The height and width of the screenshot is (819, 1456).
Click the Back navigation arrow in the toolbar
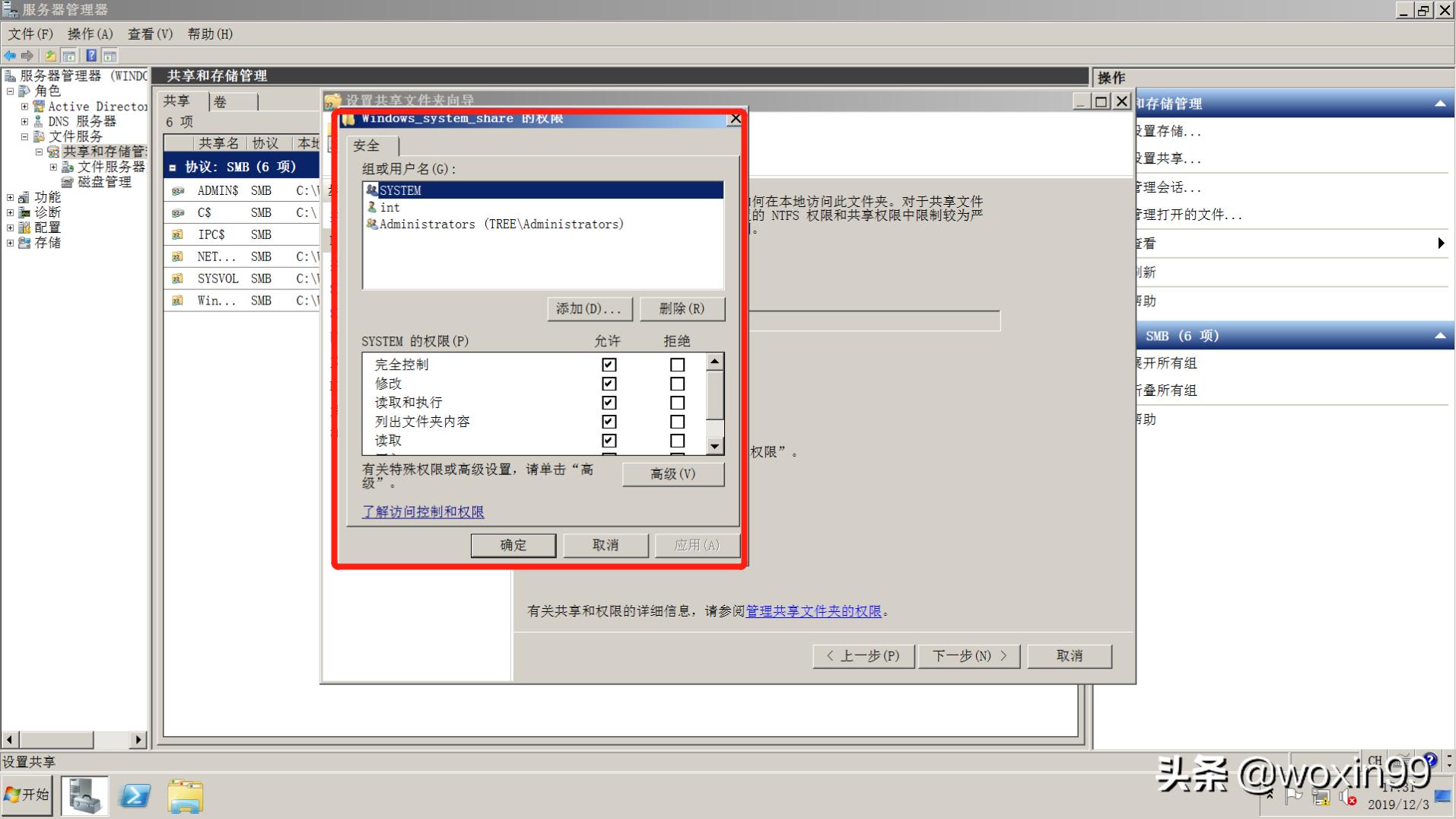[x=10, y=55]
